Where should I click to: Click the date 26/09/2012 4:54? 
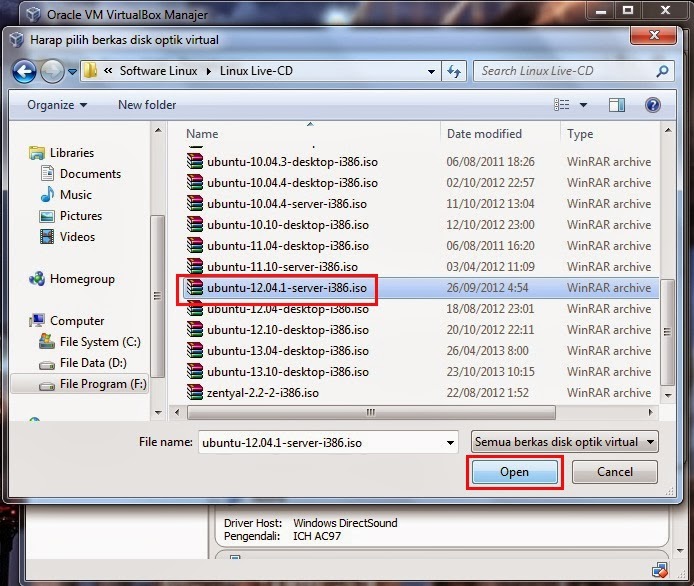click(x=487, y=288)
